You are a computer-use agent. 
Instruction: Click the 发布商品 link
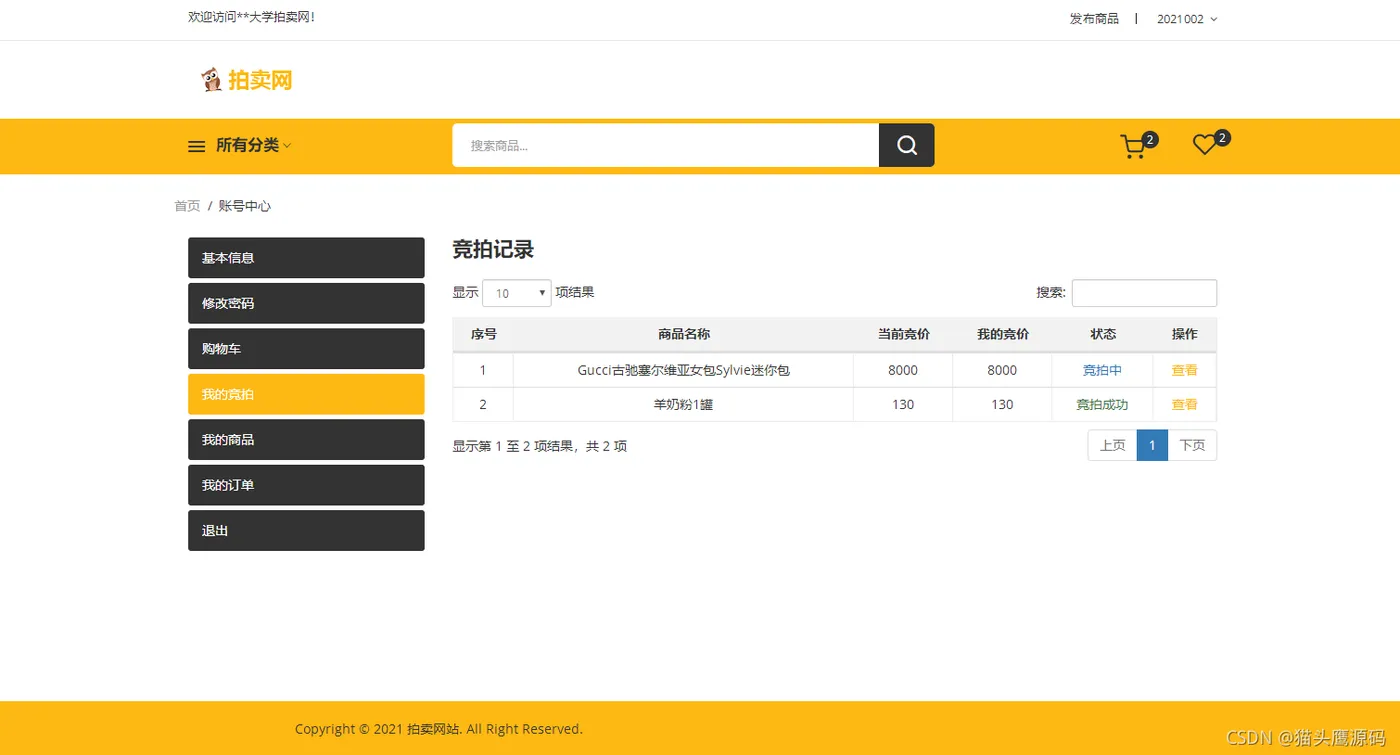click(x=1094, y=19)
